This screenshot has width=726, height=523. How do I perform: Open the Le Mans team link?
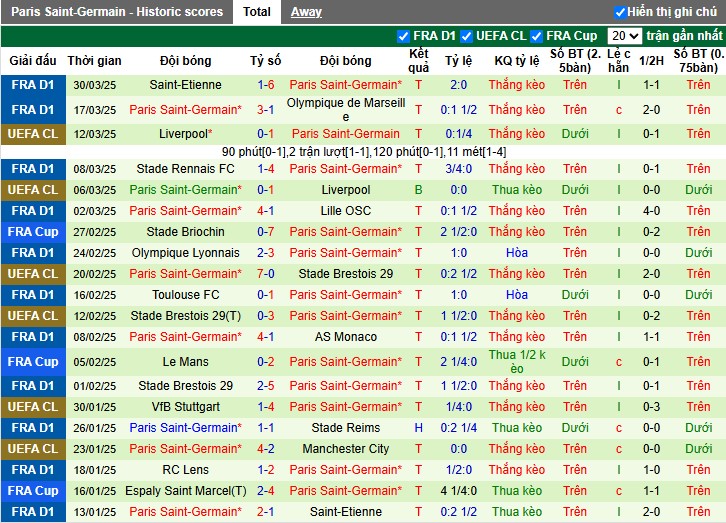point(185,361)
